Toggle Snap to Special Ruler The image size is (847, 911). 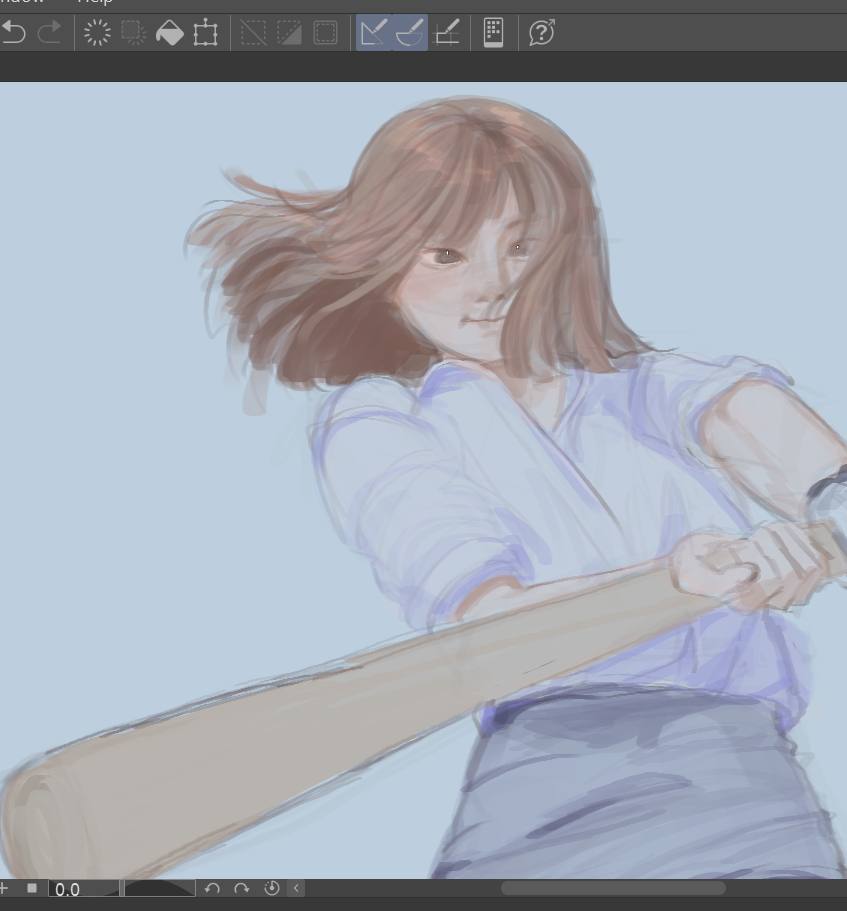pyautogui.click(x=410, y=33)
